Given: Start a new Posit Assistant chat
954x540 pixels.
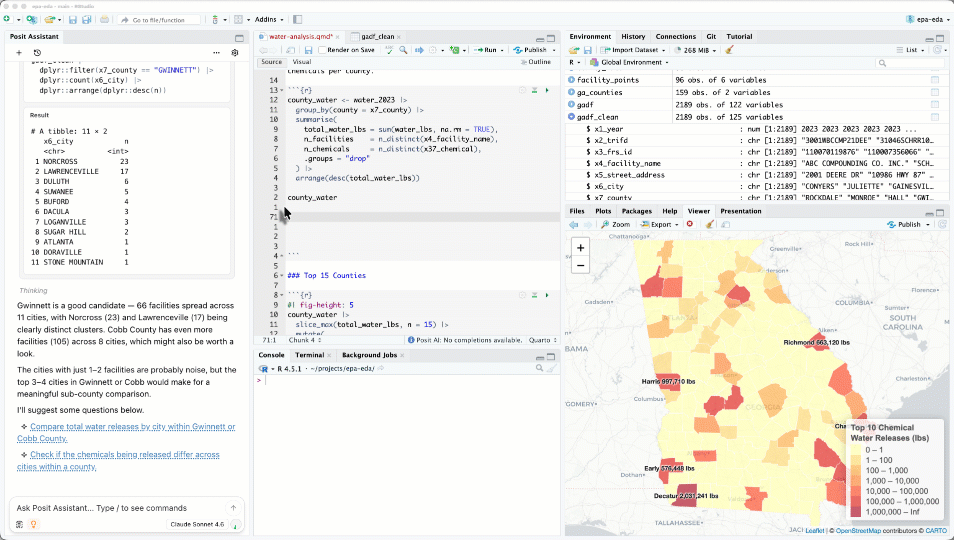Looking at the screenshot, I should 19,53.
